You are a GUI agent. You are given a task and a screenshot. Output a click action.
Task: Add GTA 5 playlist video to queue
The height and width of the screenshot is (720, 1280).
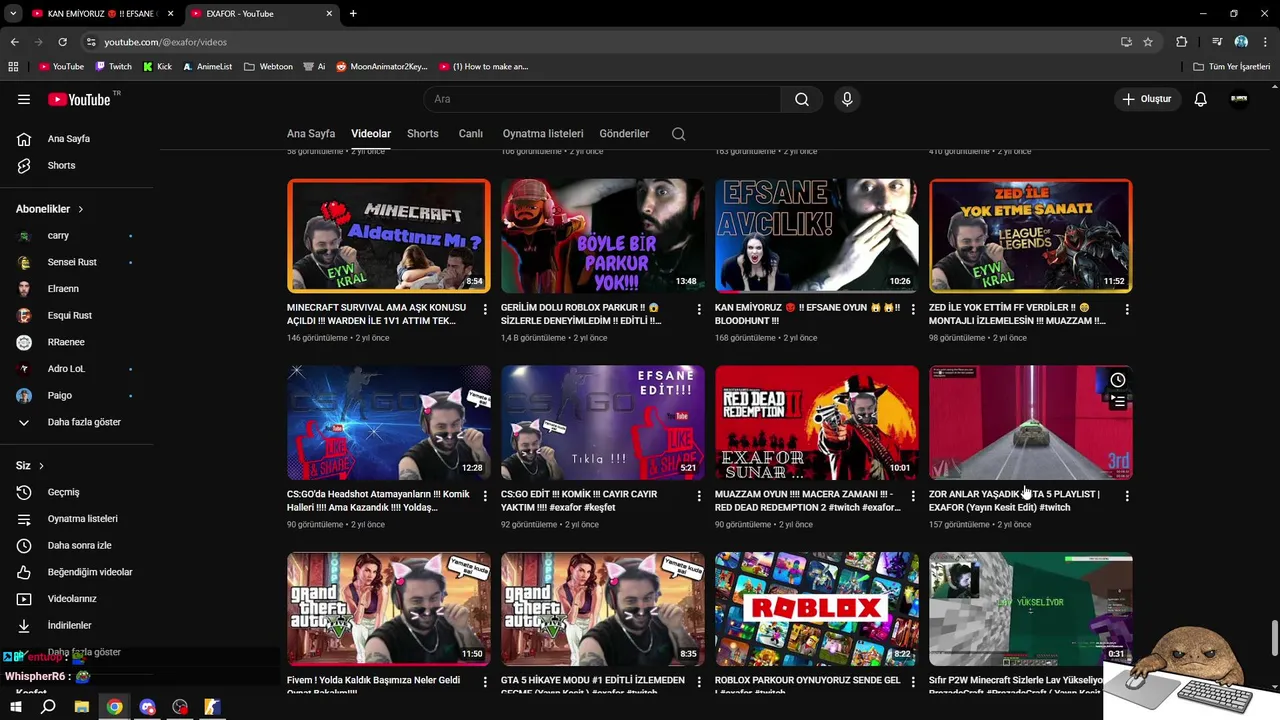(x=1118, y=402)
